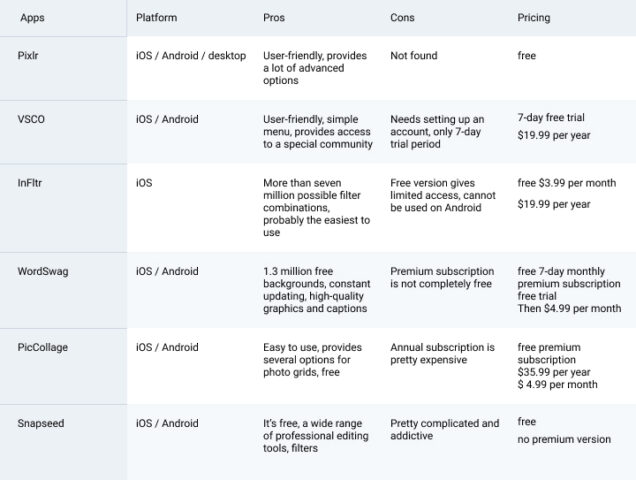This screenshot has height=480, width=636.
Task: Click the Pros column header
Action: tap(274, 18)
